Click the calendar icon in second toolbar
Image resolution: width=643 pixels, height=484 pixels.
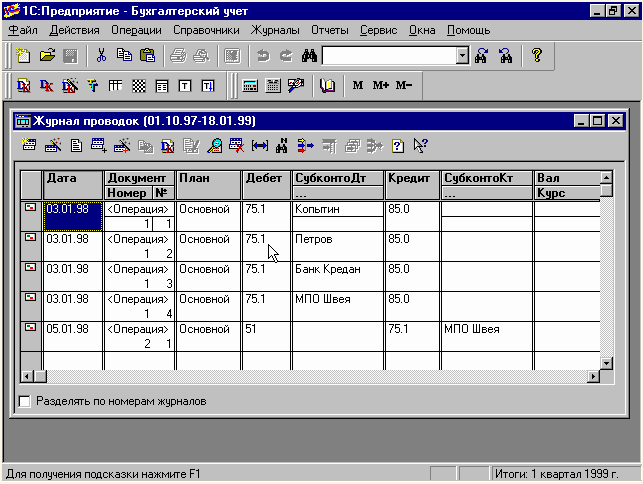[x=273, y=86]
